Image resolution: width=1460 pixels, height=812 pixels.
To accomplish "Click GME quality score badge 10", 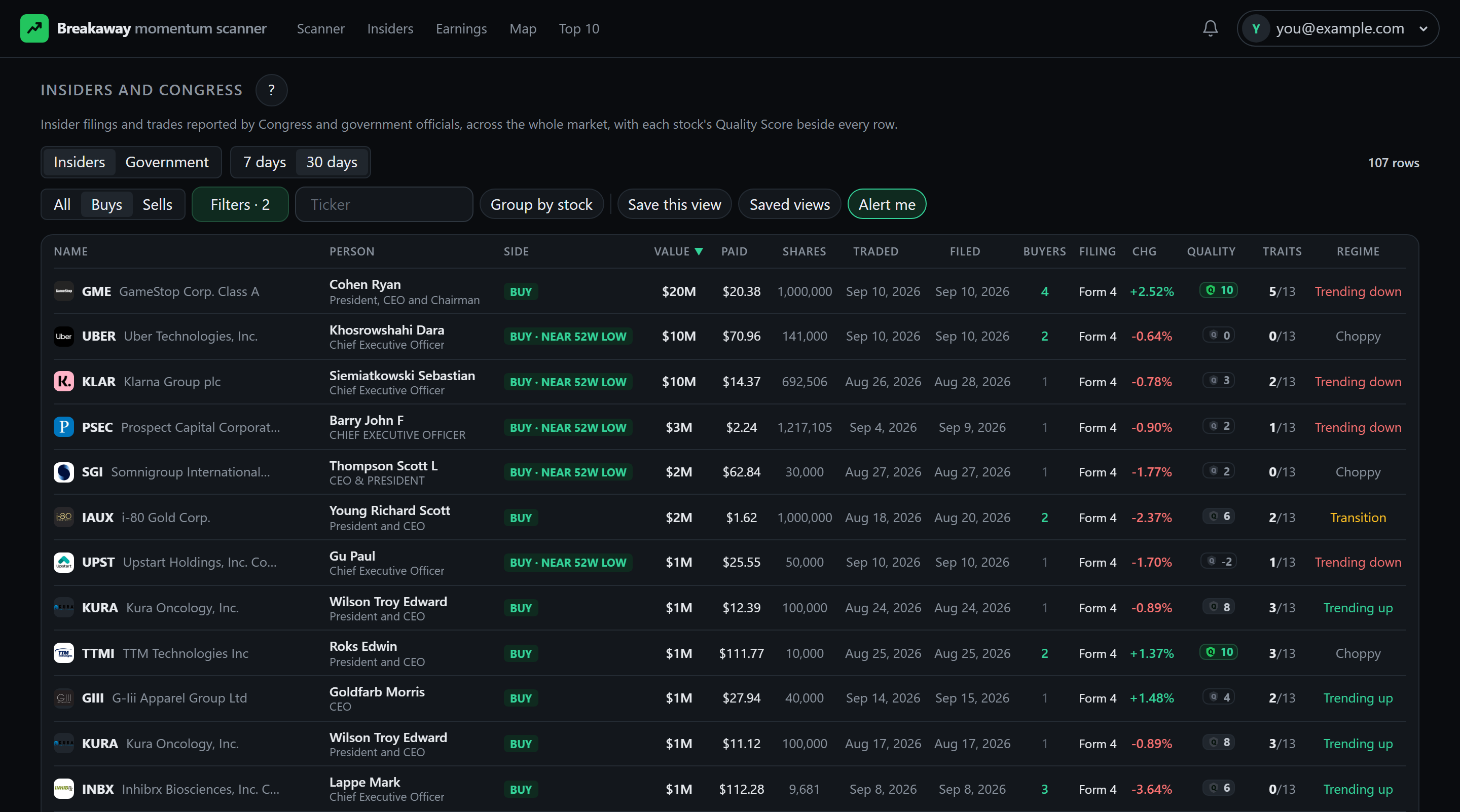I will point(1219,290).
